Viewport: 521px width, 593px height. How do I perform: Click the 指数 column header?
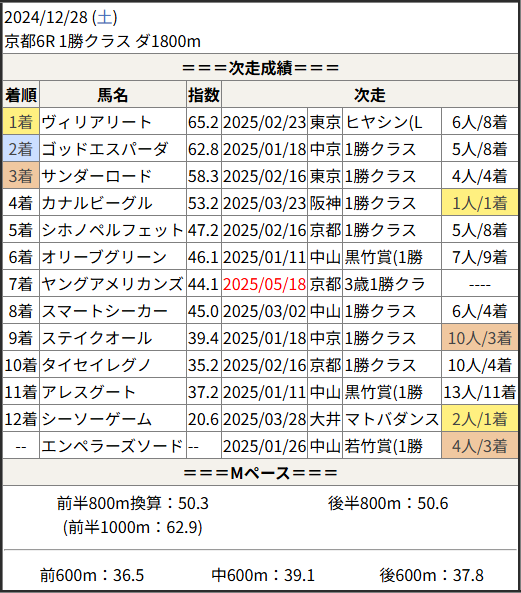coord(203,95)
